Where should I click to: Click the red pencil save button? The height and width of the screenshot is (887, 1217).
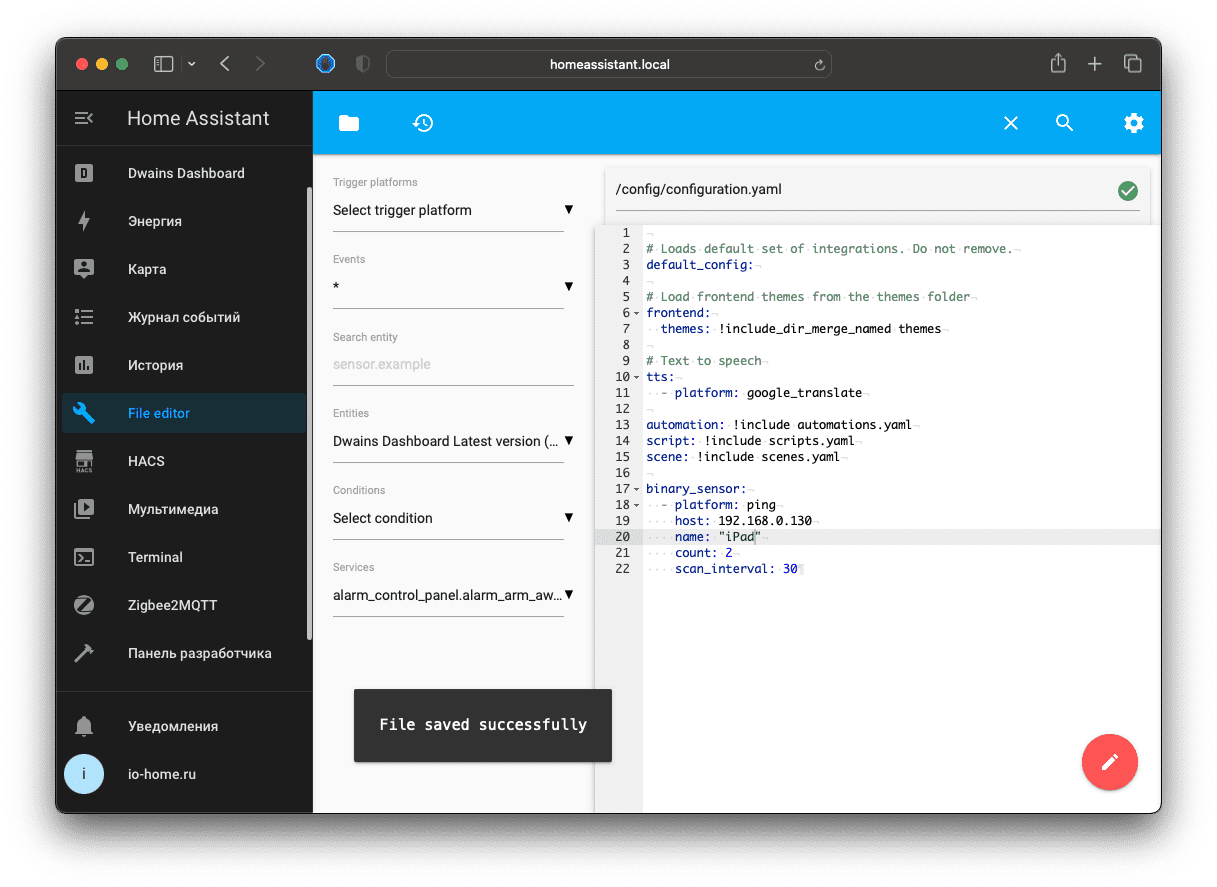coord(1109,762)
